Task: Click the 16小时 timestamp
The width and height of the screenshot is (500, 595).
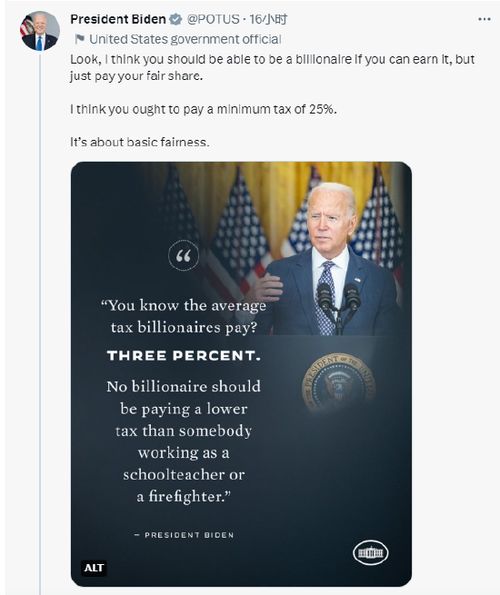Action: tap(268, 19)
